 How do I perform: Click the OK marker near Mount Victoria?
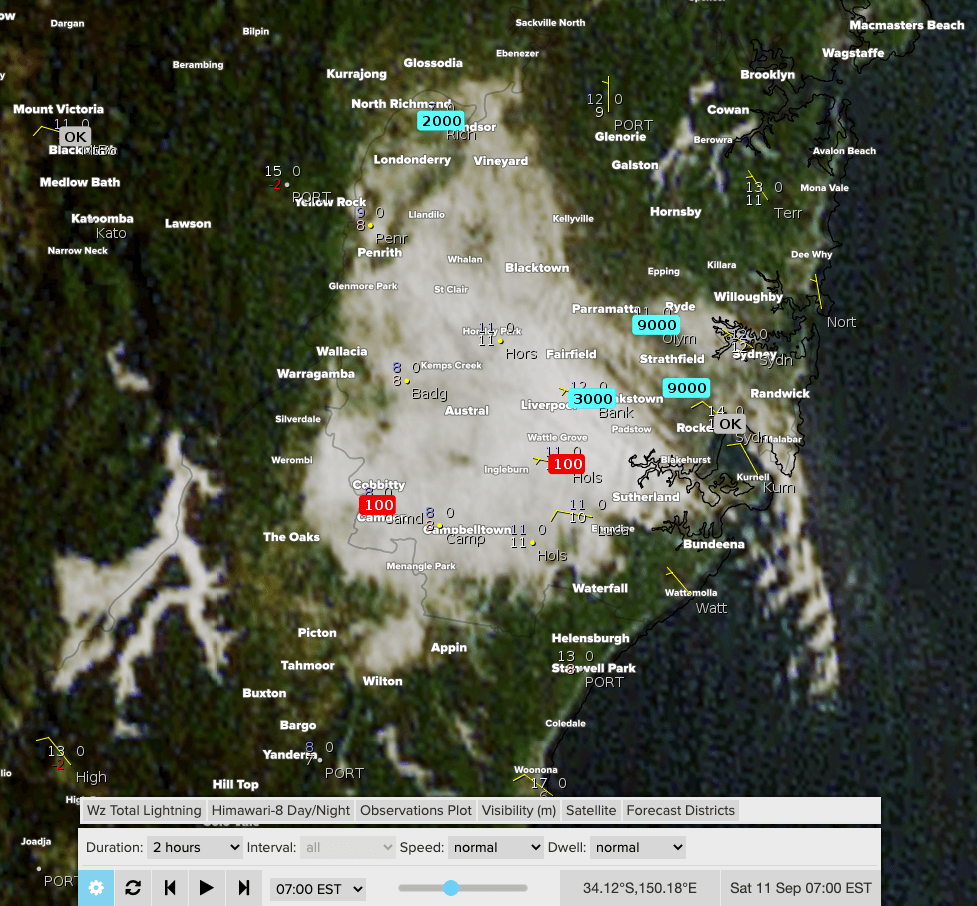pos(74,137)
